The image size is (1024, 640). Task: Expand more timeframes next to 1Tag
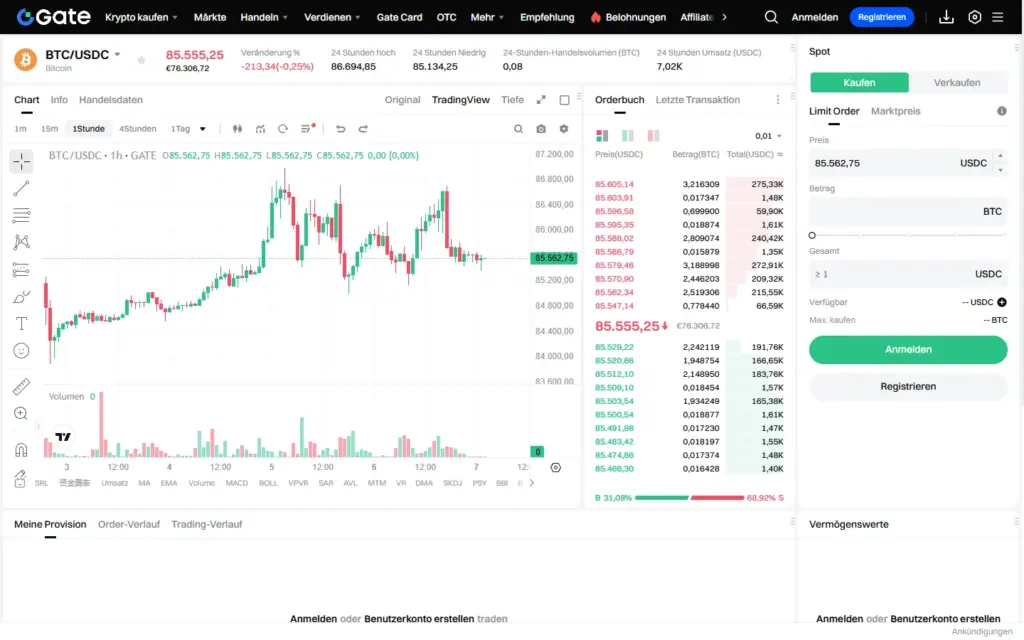click(x=202, y=129)
